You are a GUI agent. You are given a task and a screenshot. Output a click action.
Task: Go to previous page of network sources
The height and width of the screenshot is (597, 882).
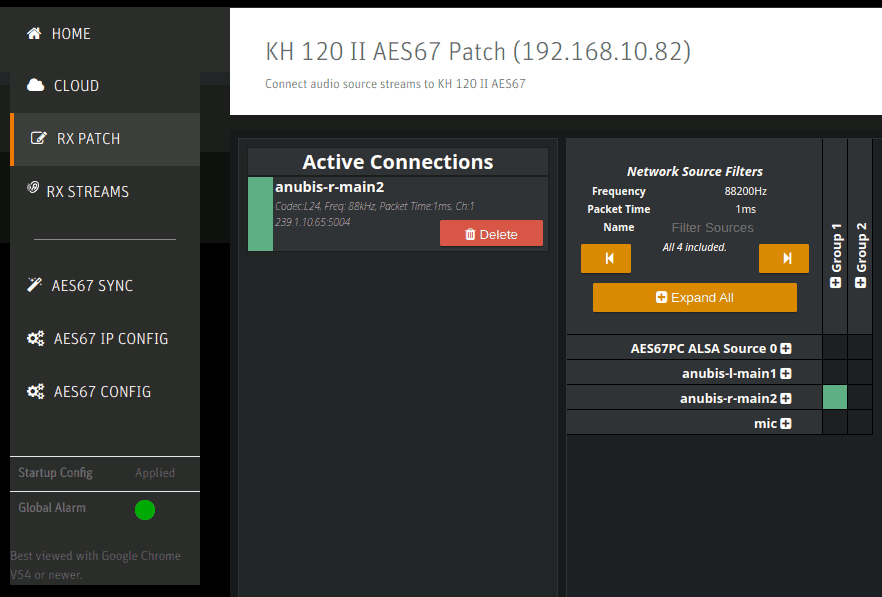point(606,258)
